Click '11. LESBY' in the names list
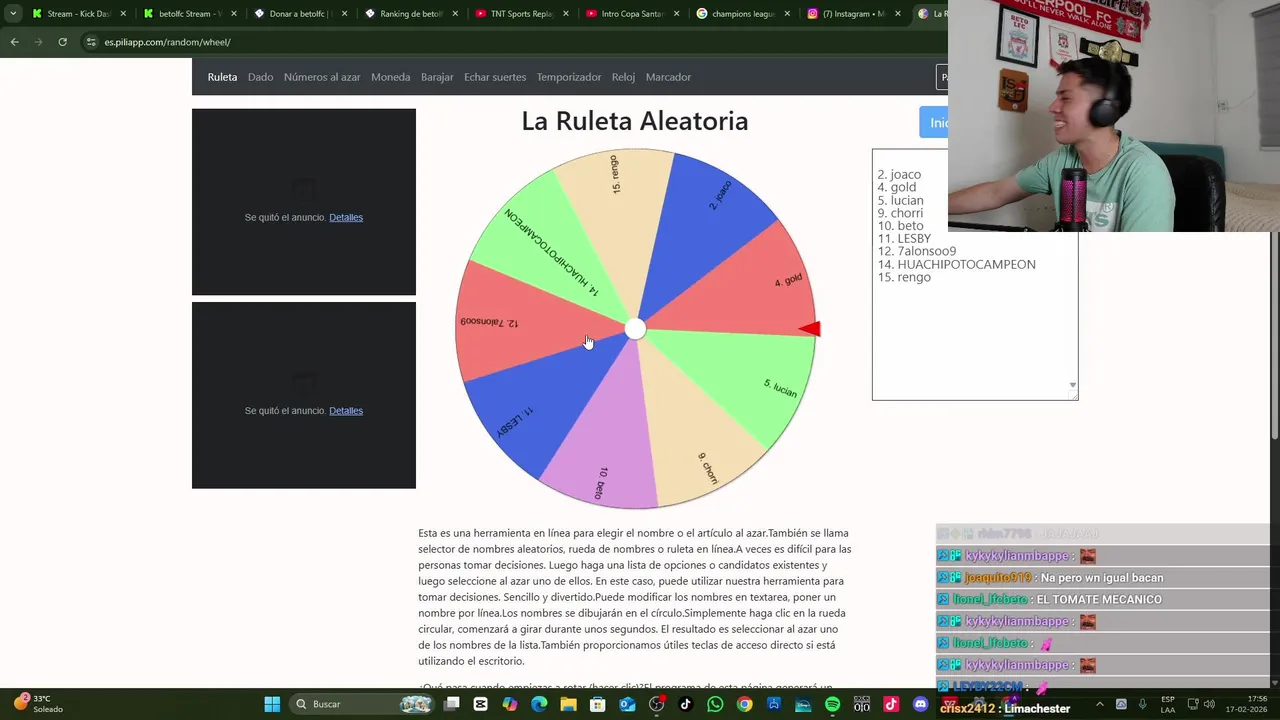This screenshot has width=1280, height=720. [904, 238]
